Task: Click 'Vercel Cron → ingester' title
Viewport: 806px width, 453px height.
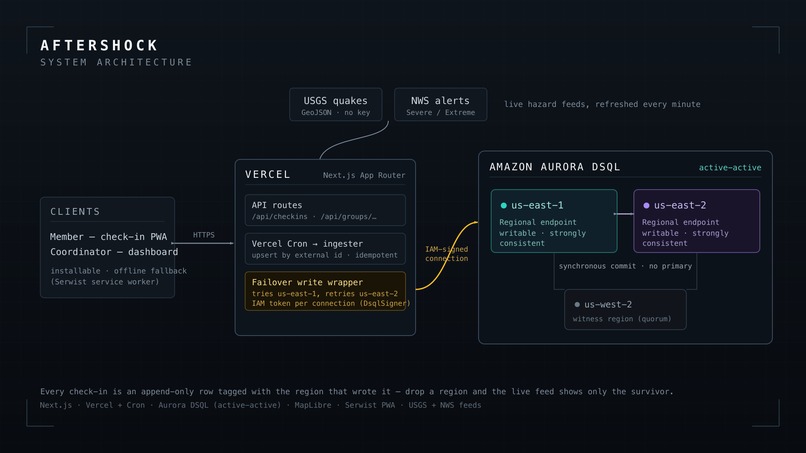Action: [x=307, y=244]
